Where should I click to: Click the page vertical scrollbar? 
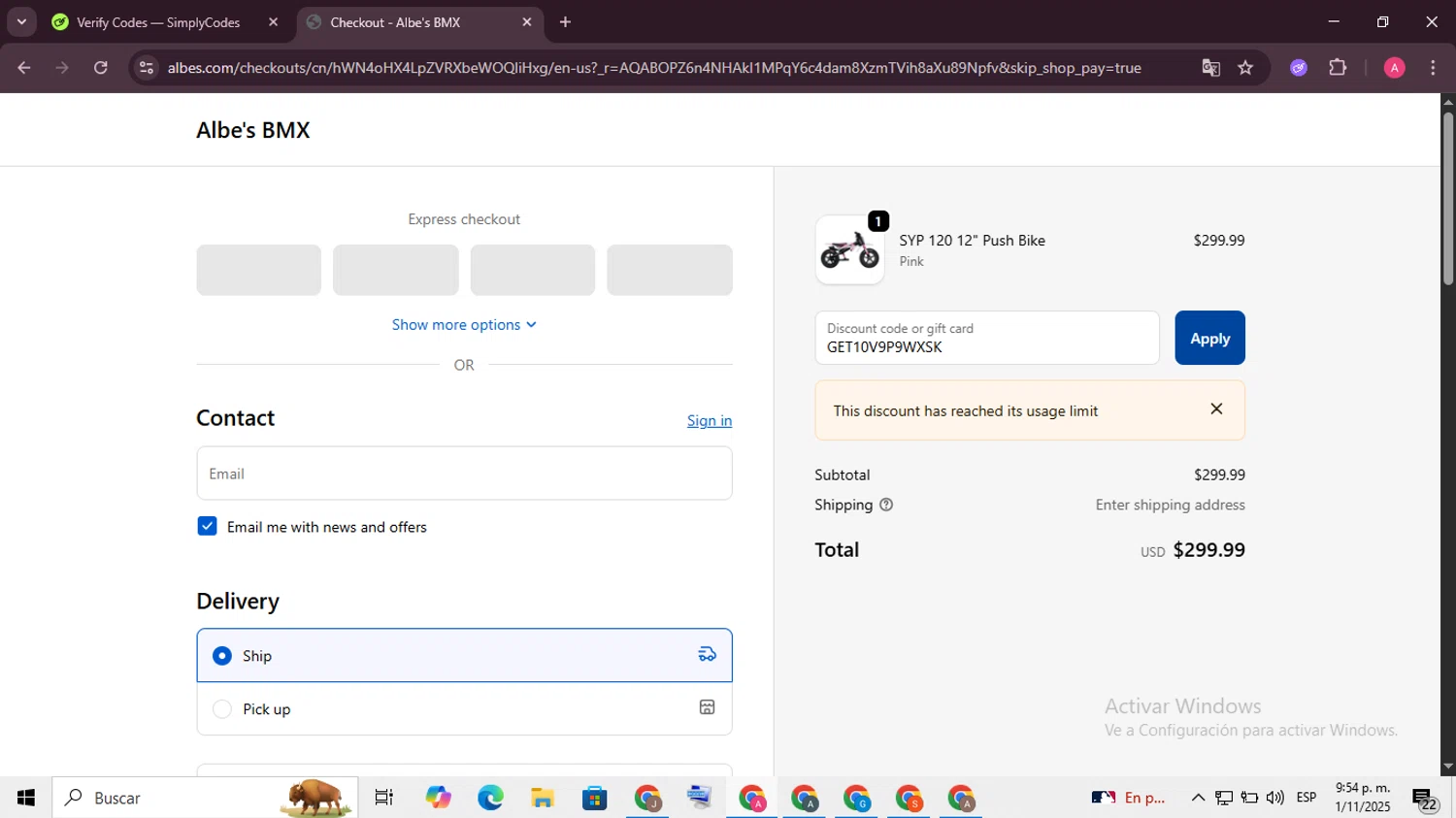[x=1447, y=198]
